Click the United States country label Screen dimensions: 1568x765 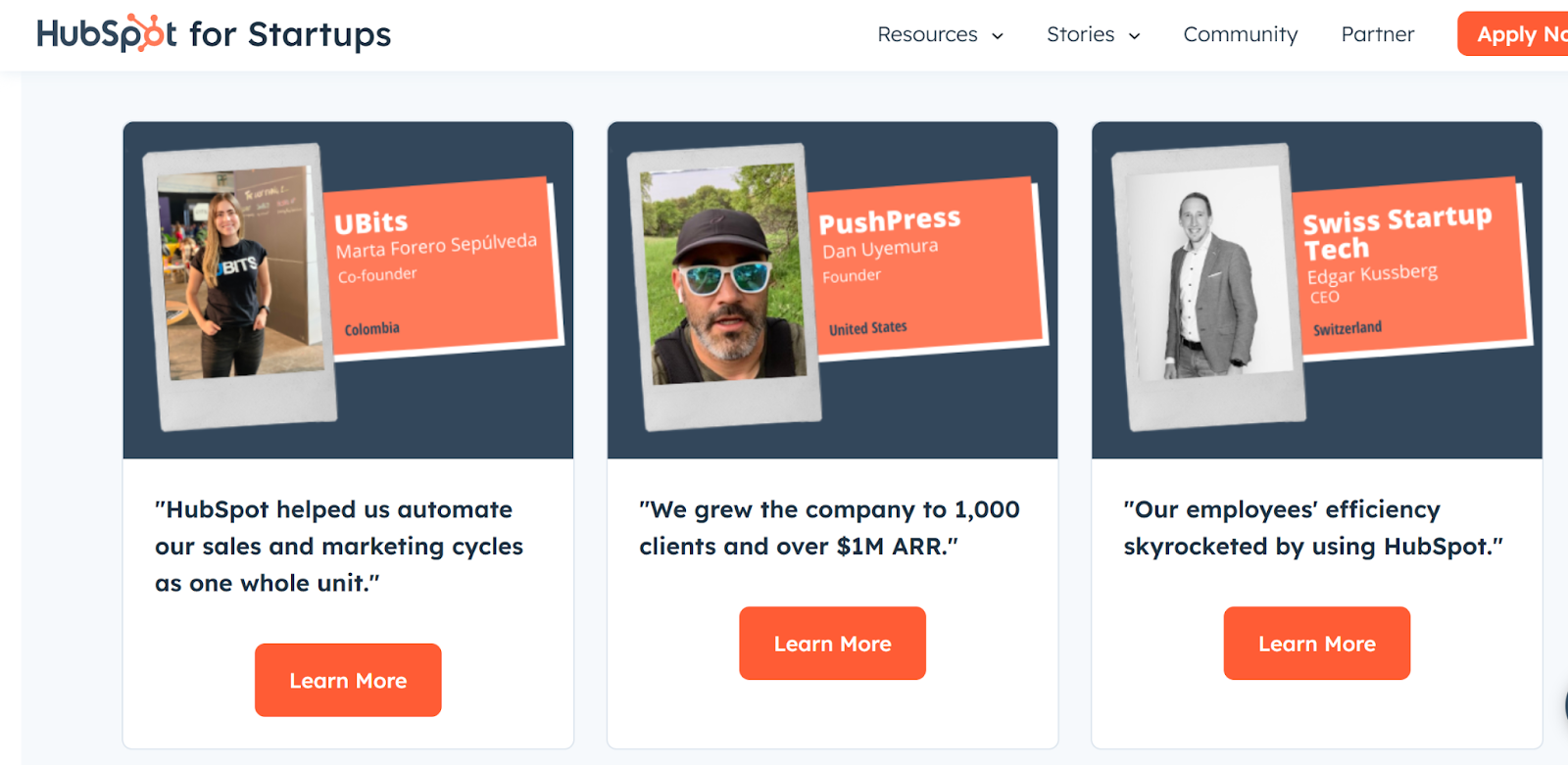point(867,328)
